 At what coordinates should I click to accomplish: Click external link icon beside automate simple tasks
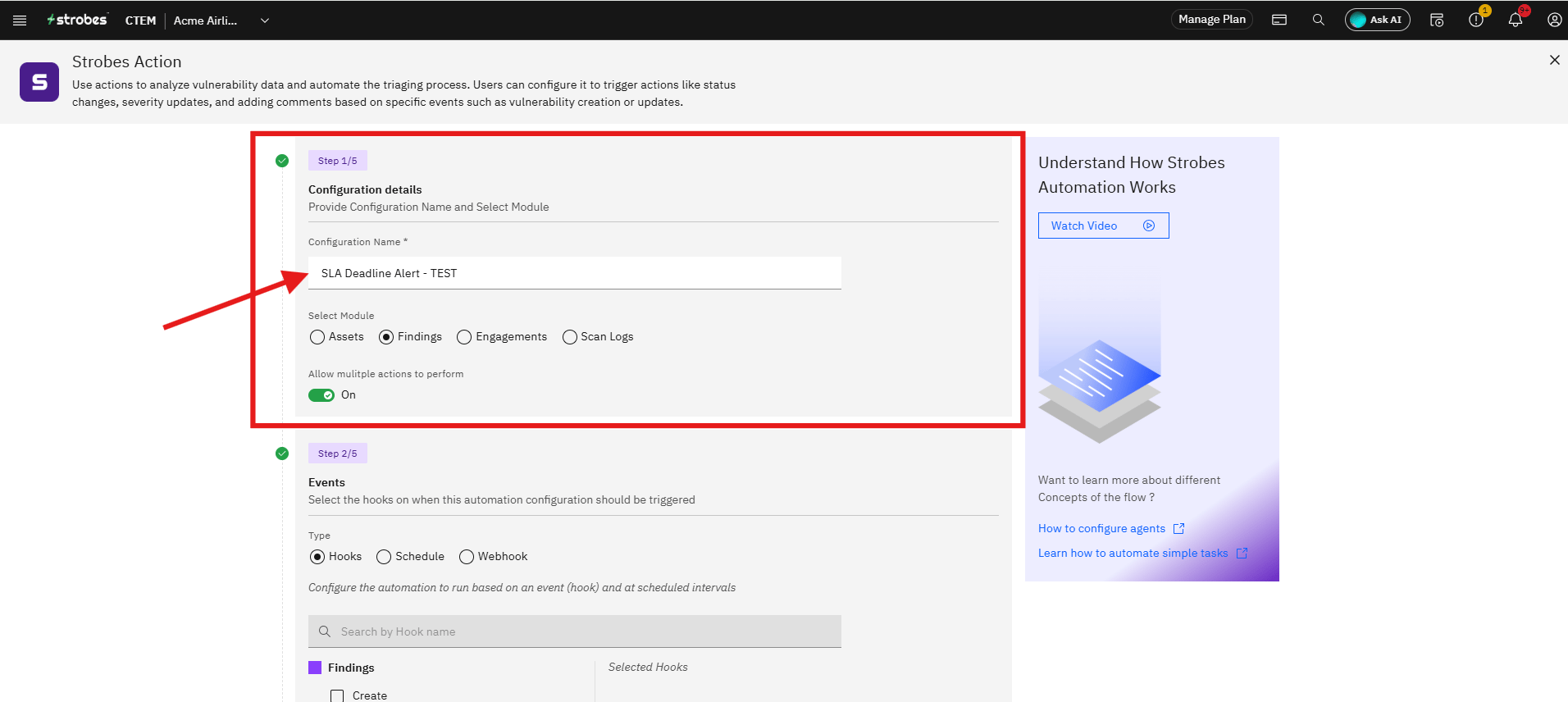coord(1242,553)
